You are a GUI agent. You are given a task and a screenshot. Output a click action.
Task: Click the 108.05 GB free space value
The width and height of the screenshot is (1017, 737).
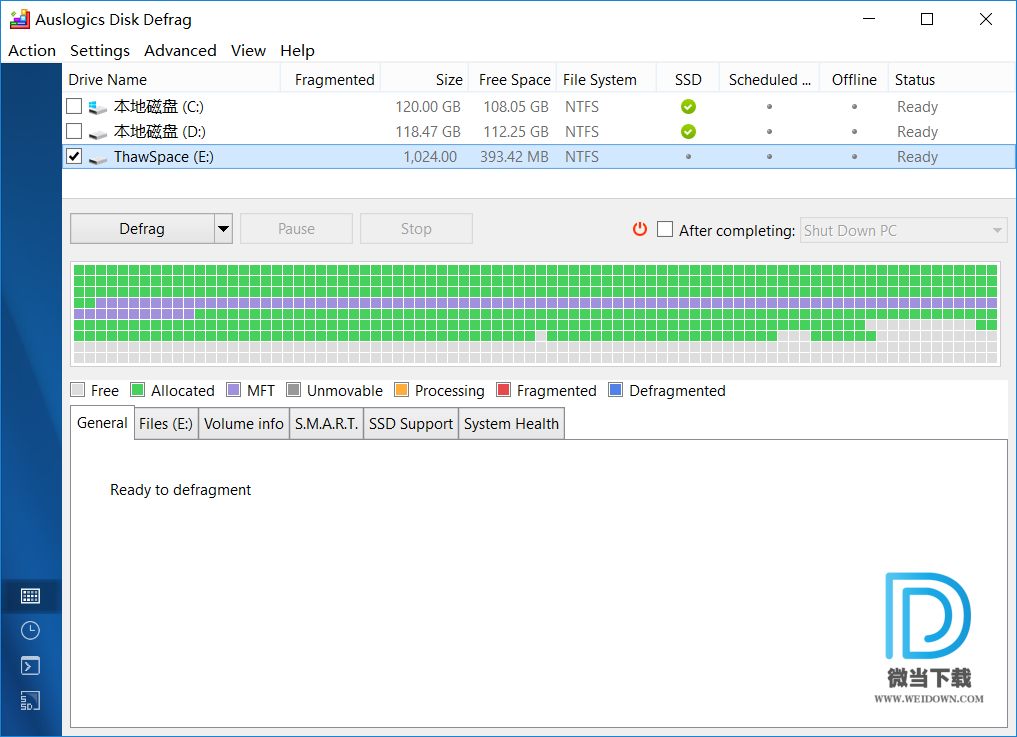(516, 106)
